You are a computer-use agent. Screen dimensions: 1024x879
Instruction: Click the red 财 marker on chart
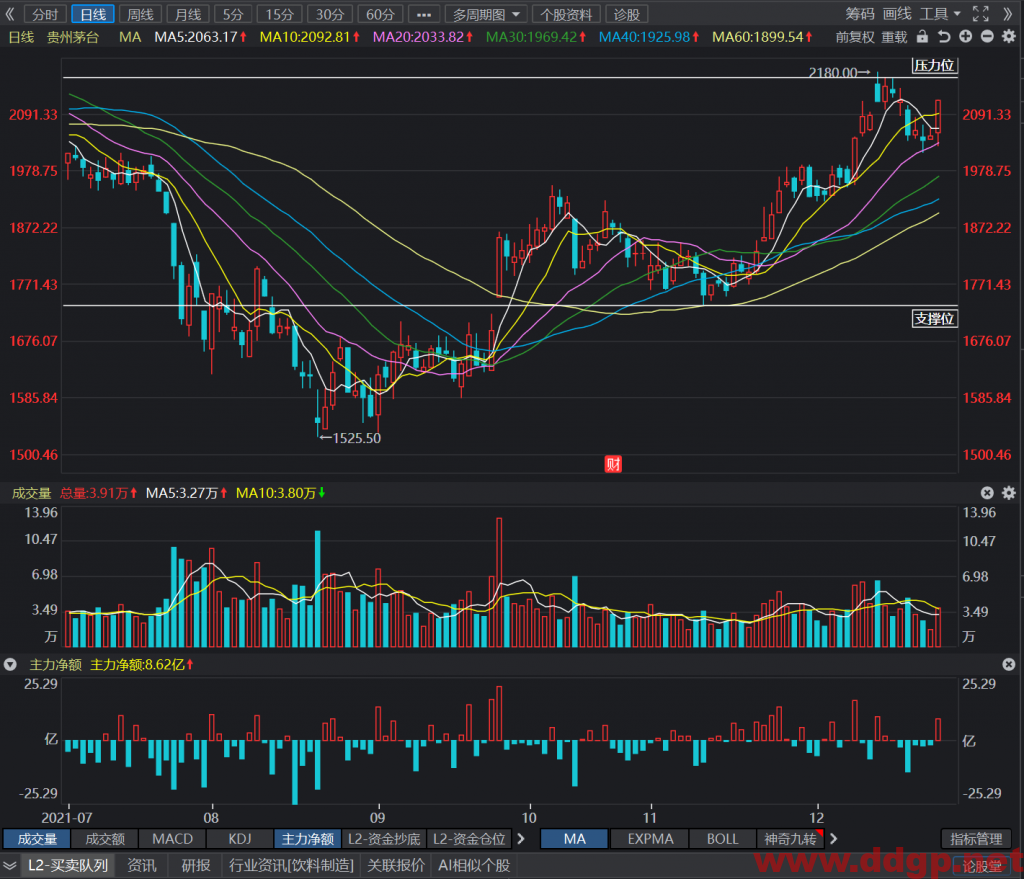pyautogui.click(x=613, y=464)
